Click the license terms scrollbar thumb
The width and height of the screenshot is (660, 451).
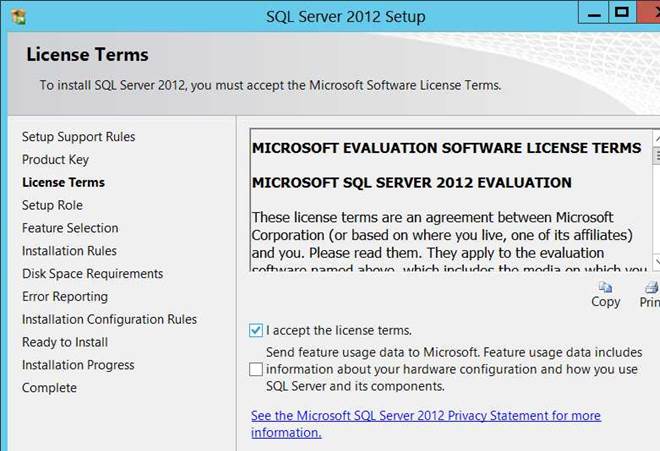pyautogui.click(x=657, y=155)
